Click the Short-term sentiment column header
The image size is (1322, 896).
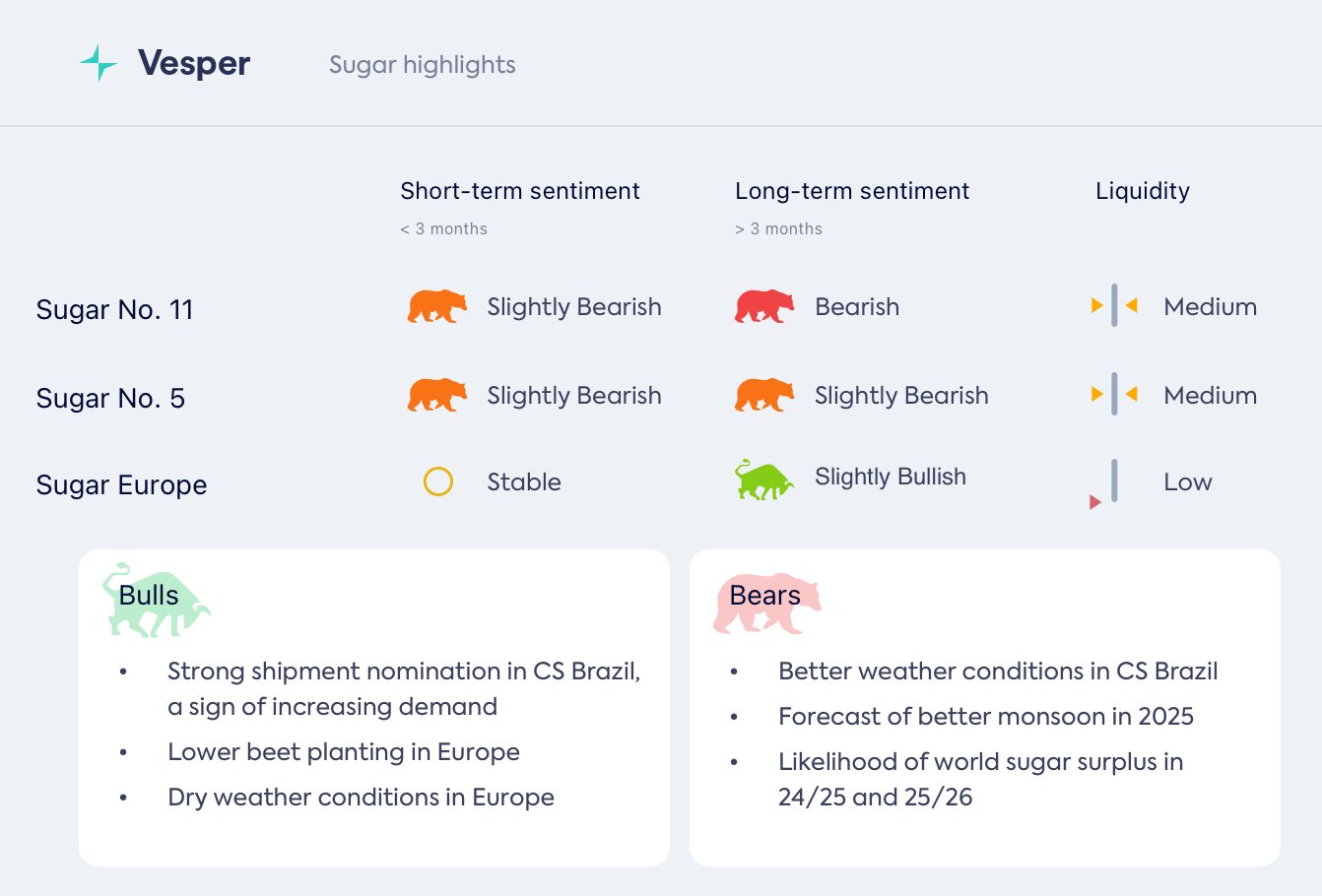point(520,191)
